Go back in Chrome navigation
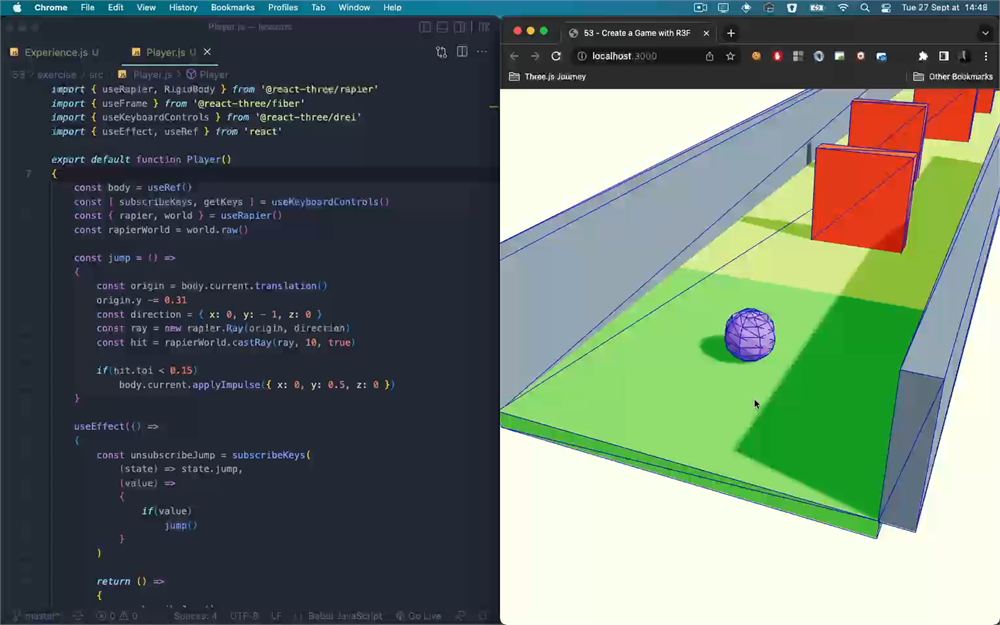Screen dimensions: 1000x625 pos(515,56)
